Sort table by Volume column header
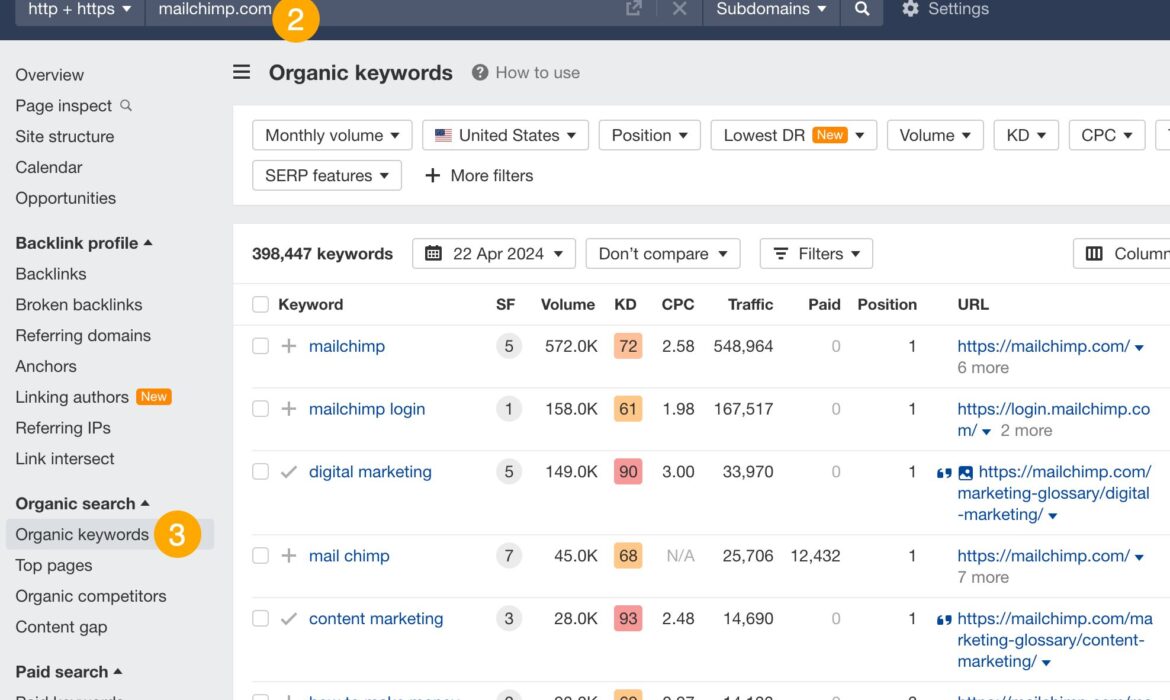 [568, 304]
